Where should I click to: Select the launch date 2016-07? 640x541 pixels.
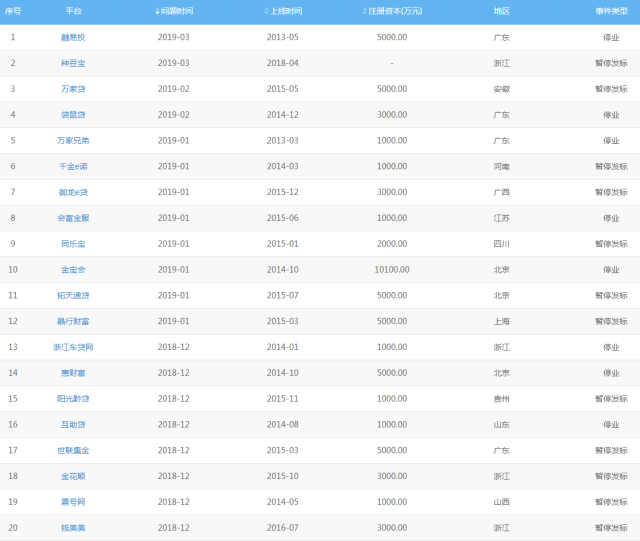tap(282, 528)
